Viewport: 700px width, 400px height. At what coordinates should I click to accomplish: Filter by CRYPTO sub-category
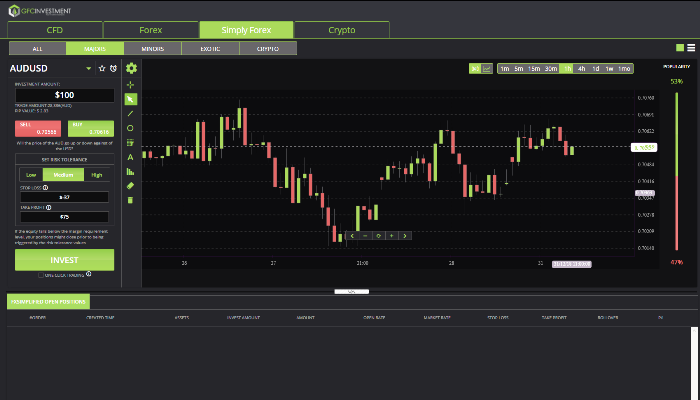pos(268,48)
